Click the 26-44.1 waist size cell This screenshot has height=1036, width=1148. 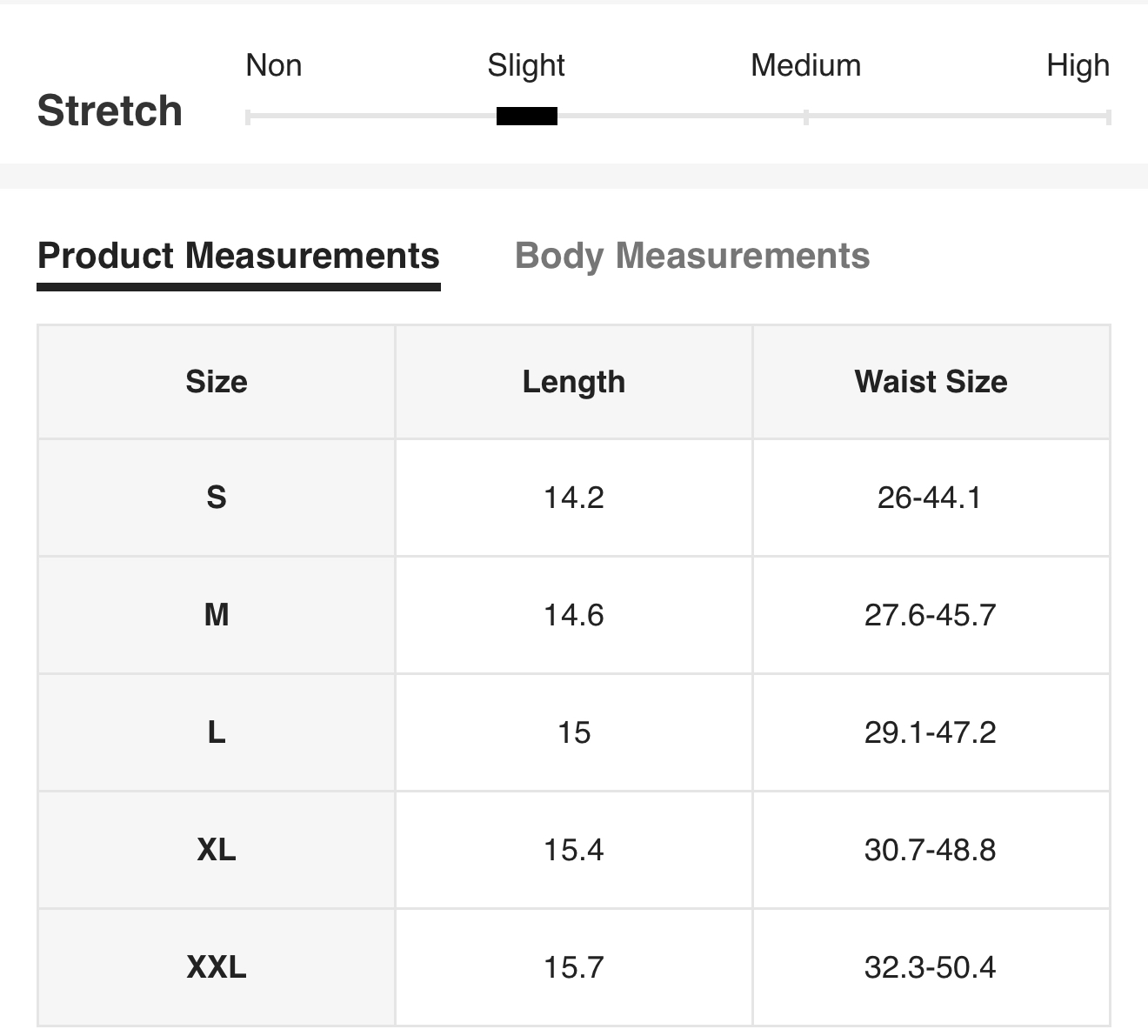pyautogui.click(x=930, y=498)
